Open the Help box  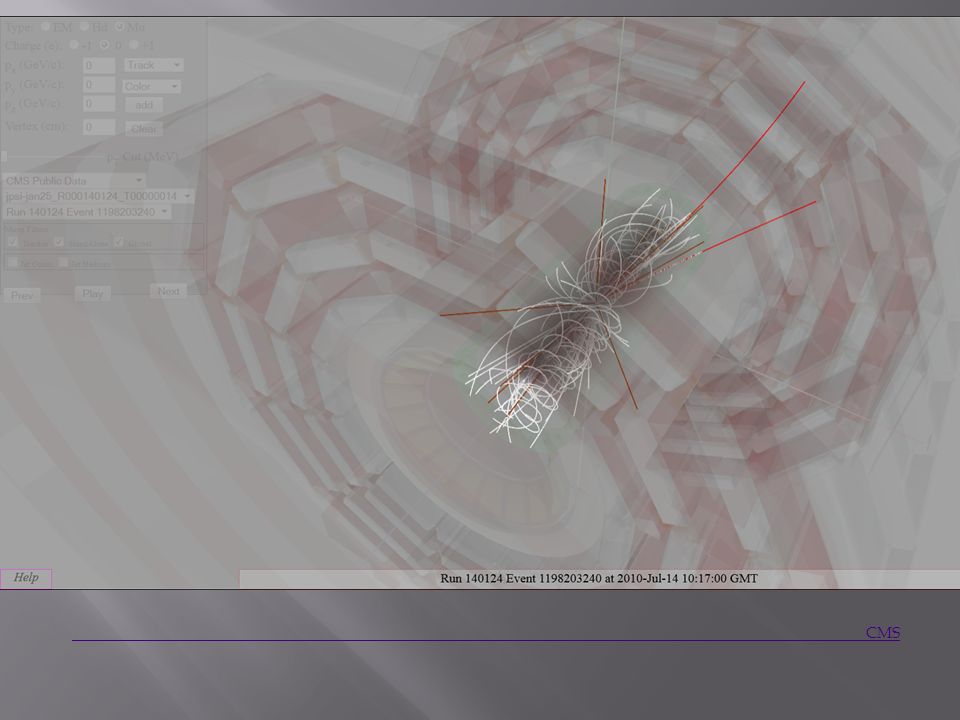(x=26, y=578)
